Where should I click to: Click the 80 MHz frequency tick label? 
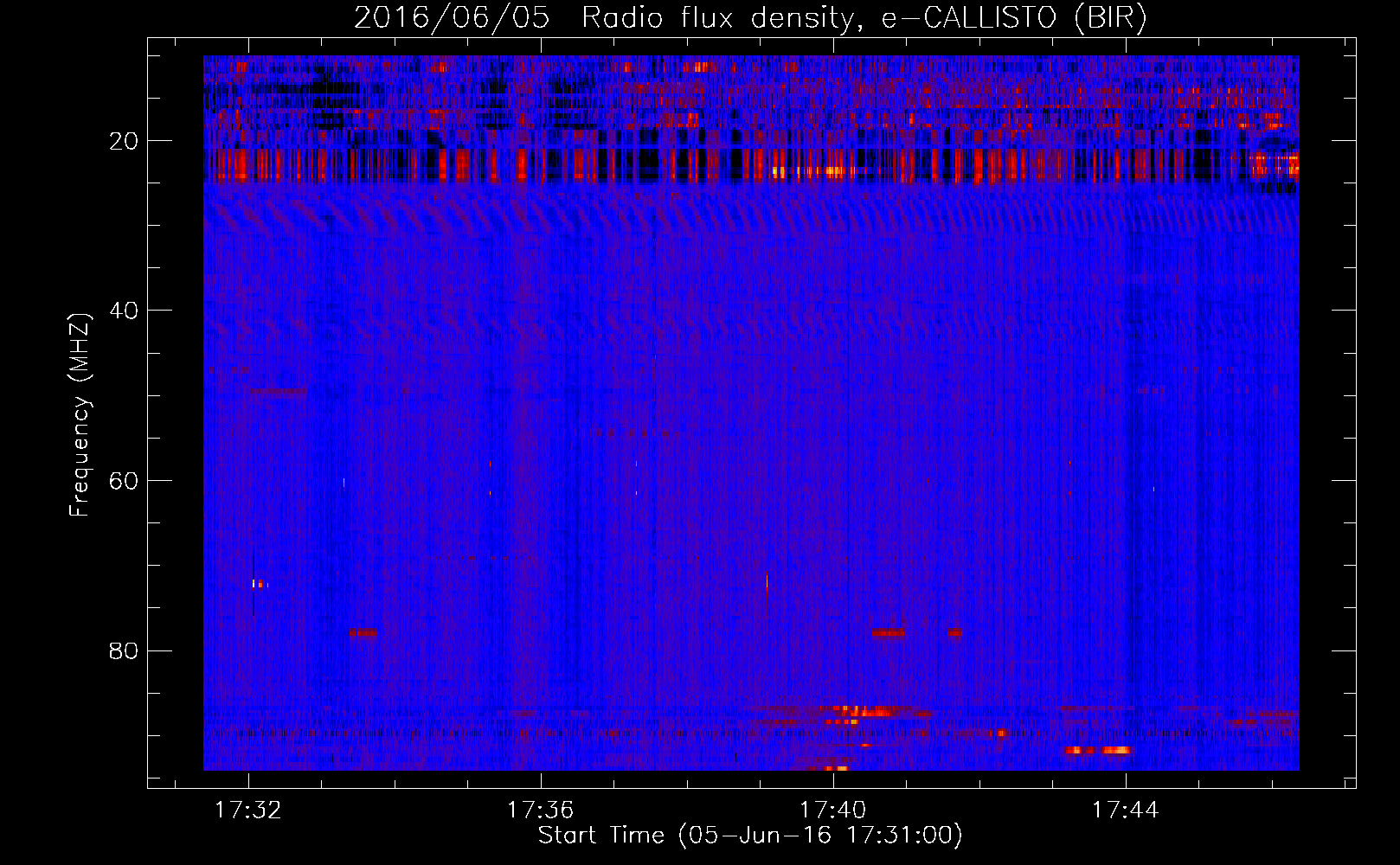coord(124,650)
